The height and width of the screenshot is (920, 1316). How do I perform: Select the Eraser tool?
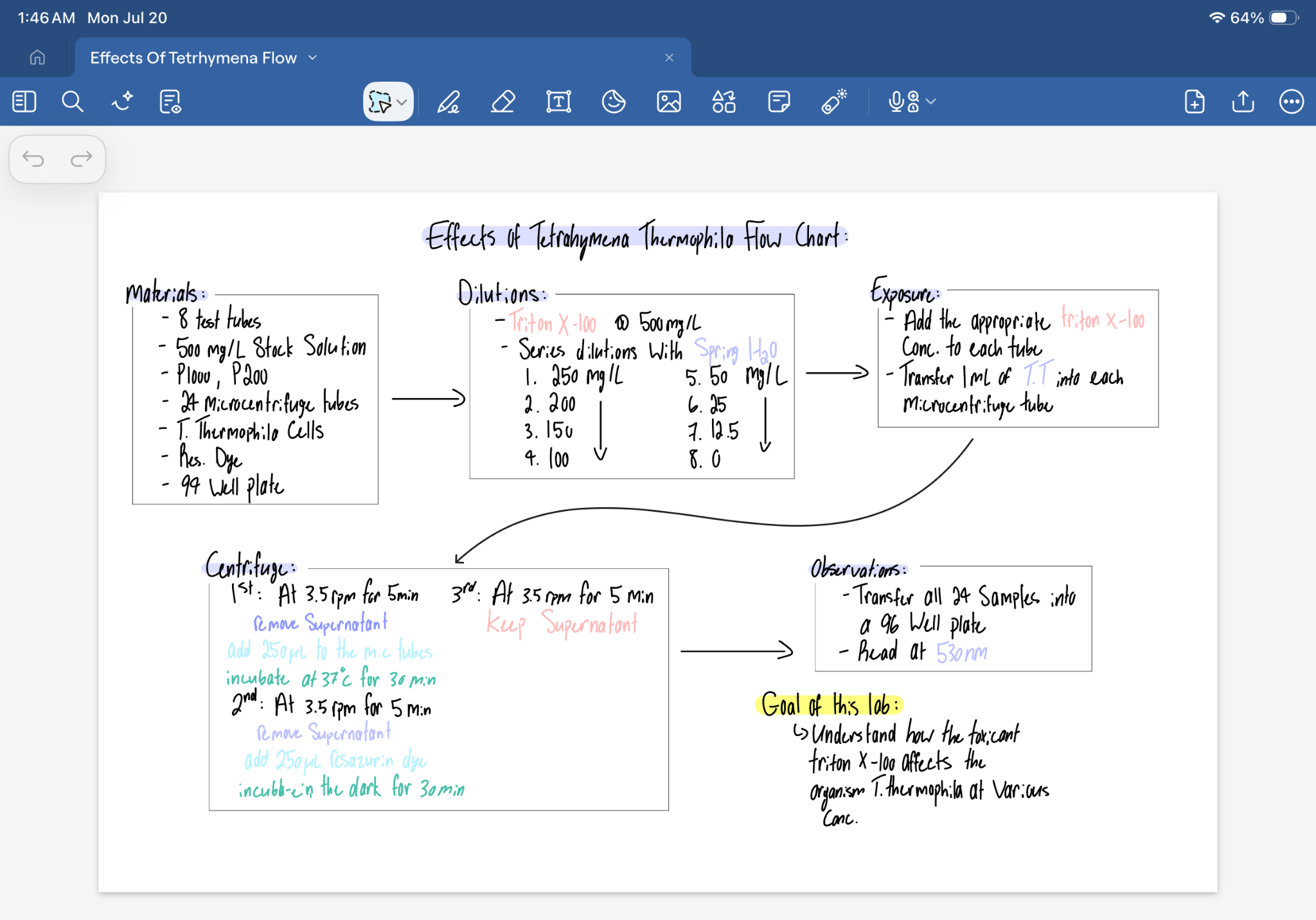point(503,102)
